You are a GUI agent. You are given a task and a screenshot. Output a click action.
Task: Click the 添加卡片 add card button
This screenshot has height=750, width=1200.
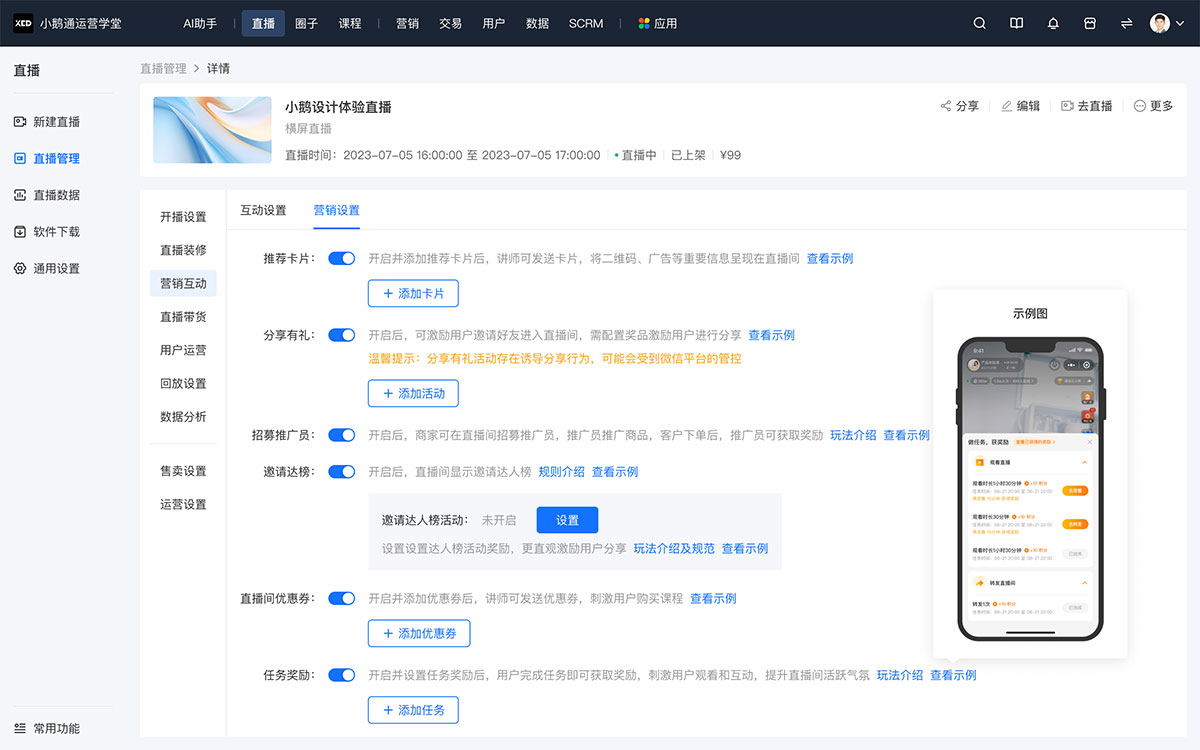(x=413, y=293)
